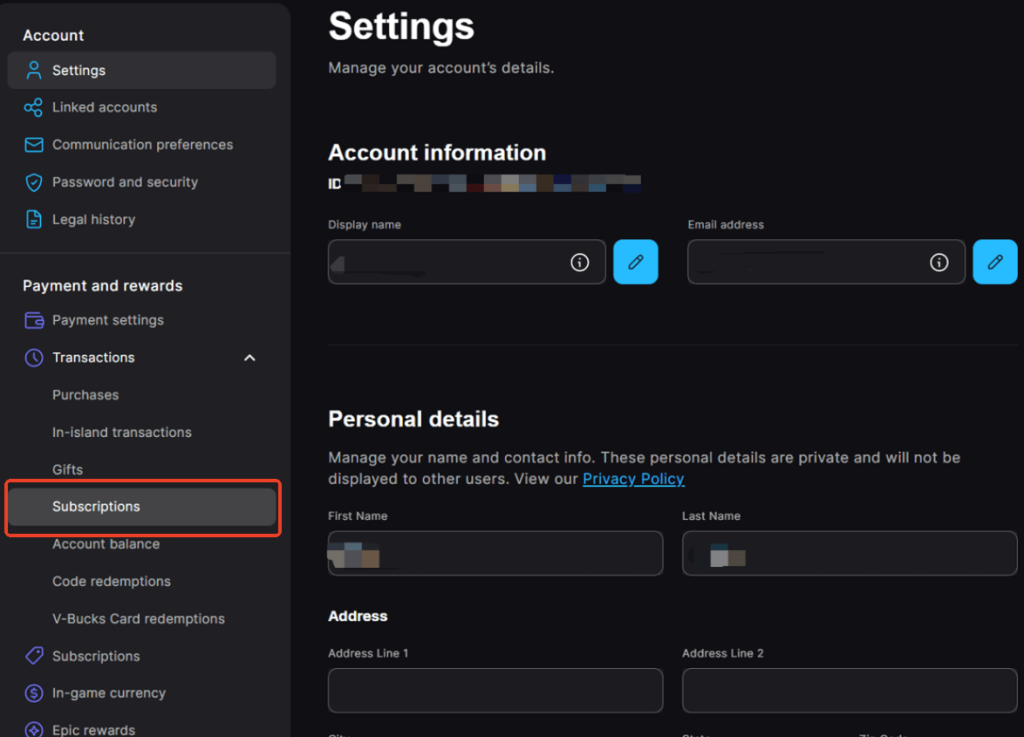Viewport: 1024px width, 737px height.
Task: Select the In-game currency dollar icon
Action: coord(32,693)
